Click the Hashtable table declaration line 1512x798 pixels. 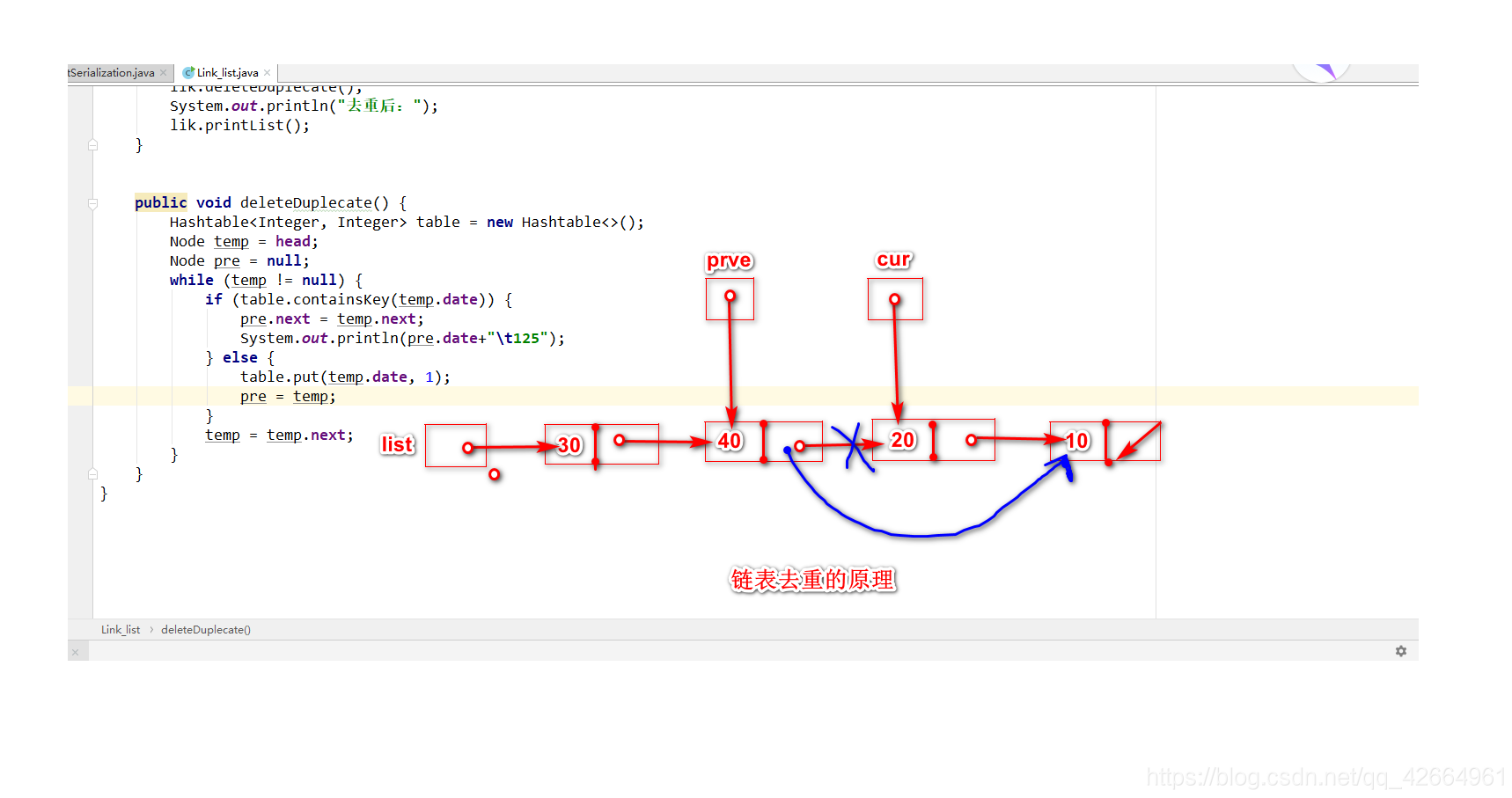(x=407, y=223)
